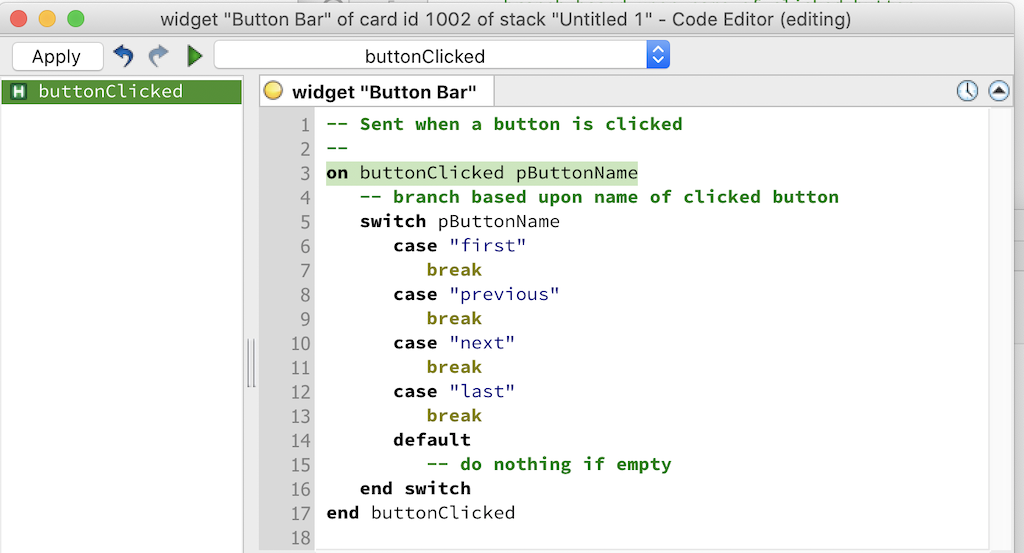Image resolution: width=1024 pixels, height=553 pixels.
Task: Click the yellow status circle on the tab
Action: [x=273, y=91]
